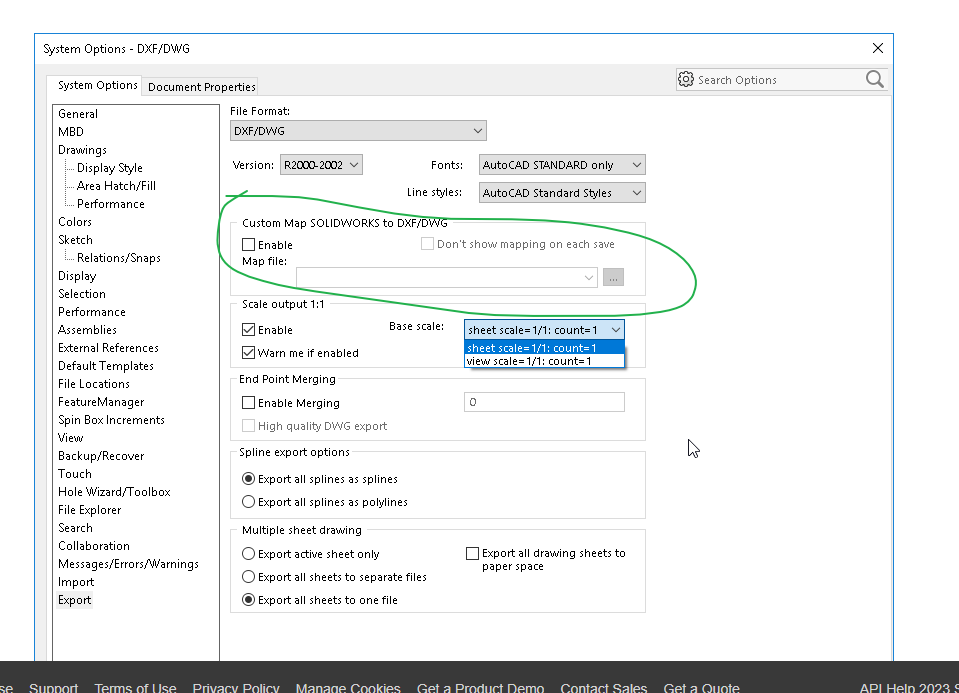
Task: Select Sketch in options tree
Action: [x=75, y=240]
